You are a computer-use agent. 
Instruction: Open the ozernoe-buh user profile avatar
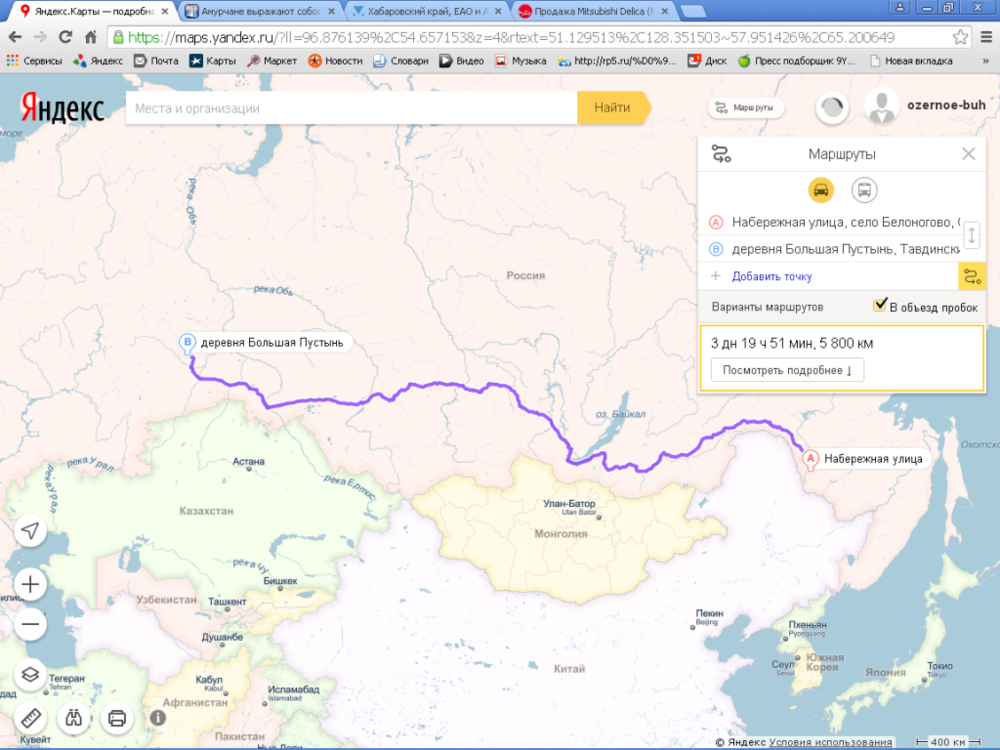tap(881, 105)
